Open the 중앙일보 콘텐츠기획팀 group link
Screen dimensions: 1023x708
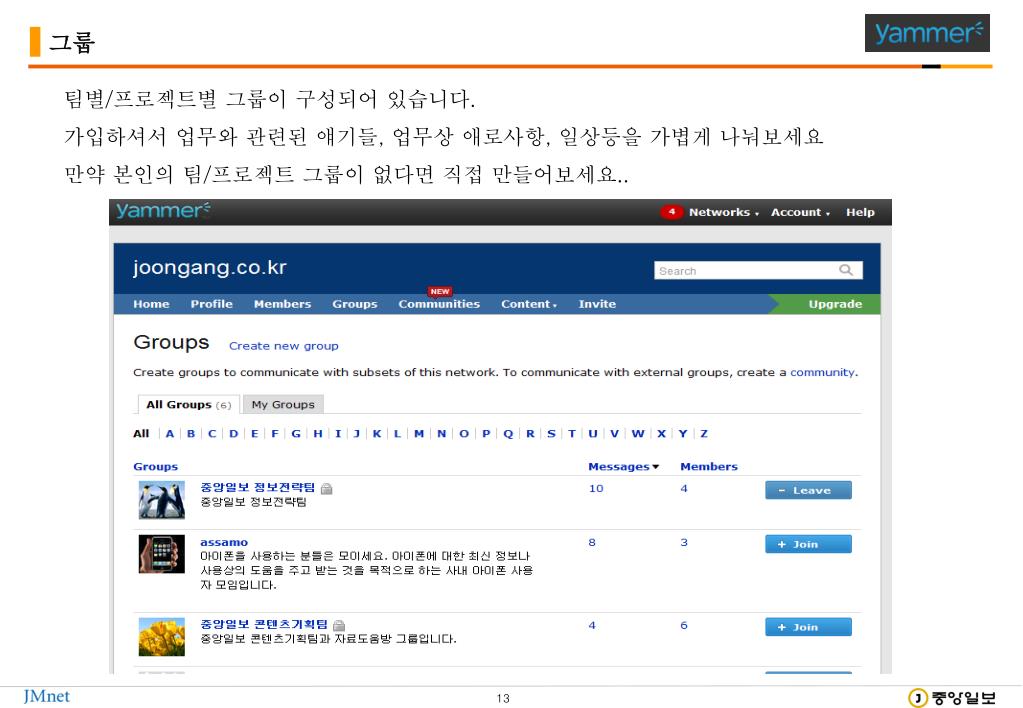coord(264,624)
